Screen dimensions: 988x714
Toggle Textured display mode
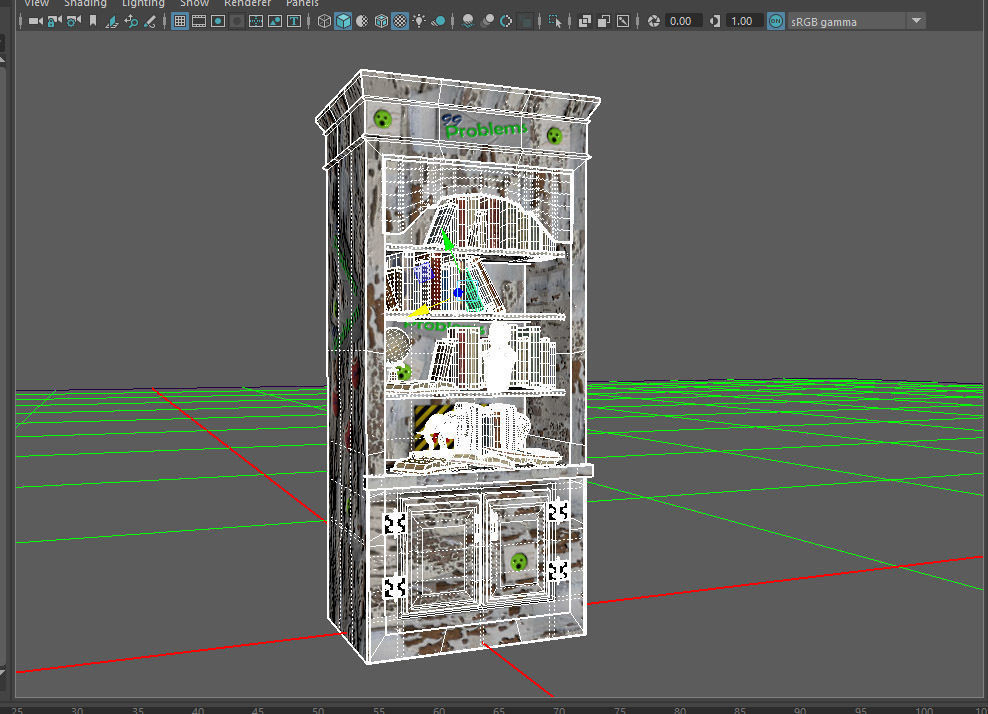click(x=400, y=21)
